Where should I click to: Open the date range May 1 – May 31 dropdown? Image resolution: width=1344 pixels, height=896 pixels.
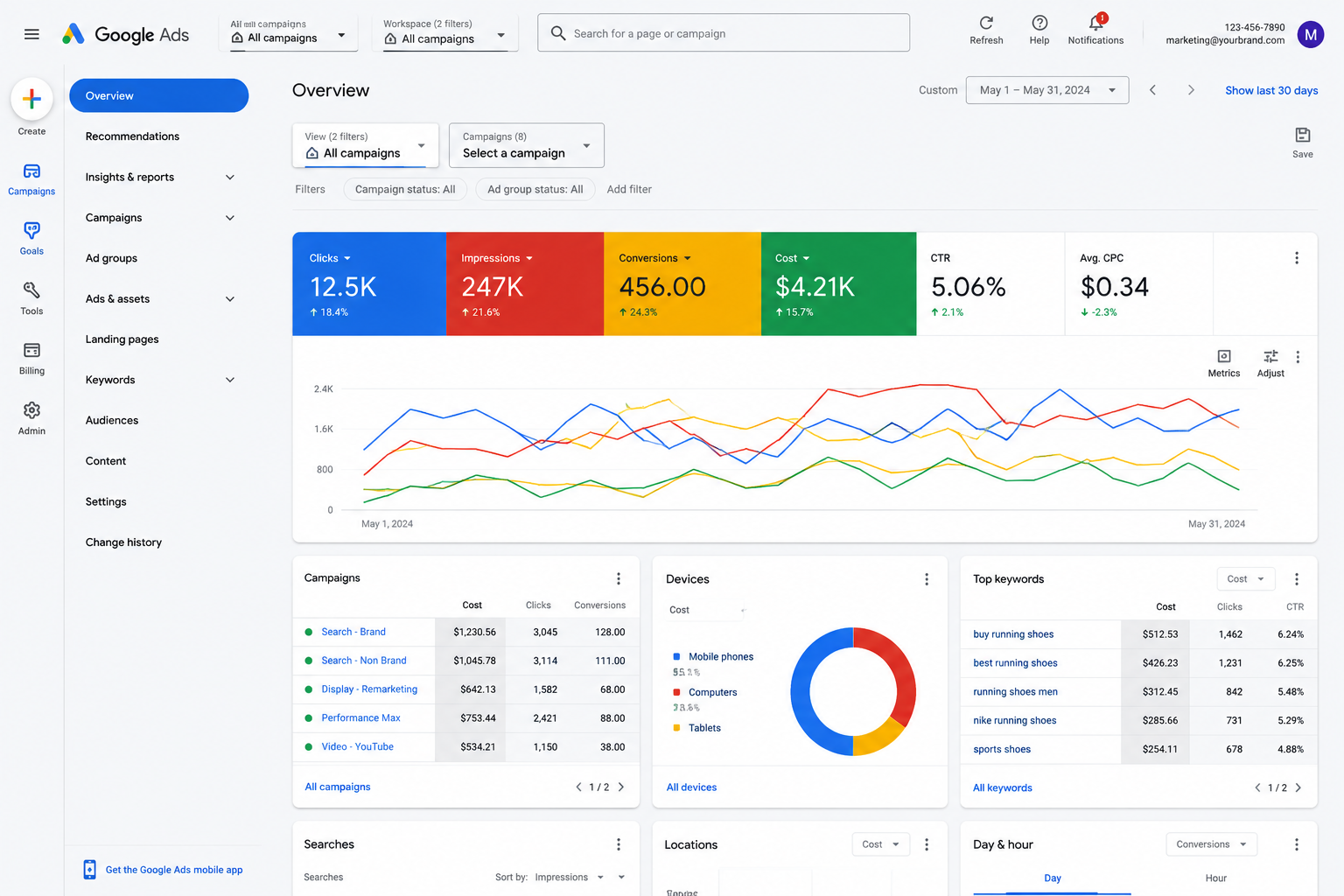pos(1047,90)
